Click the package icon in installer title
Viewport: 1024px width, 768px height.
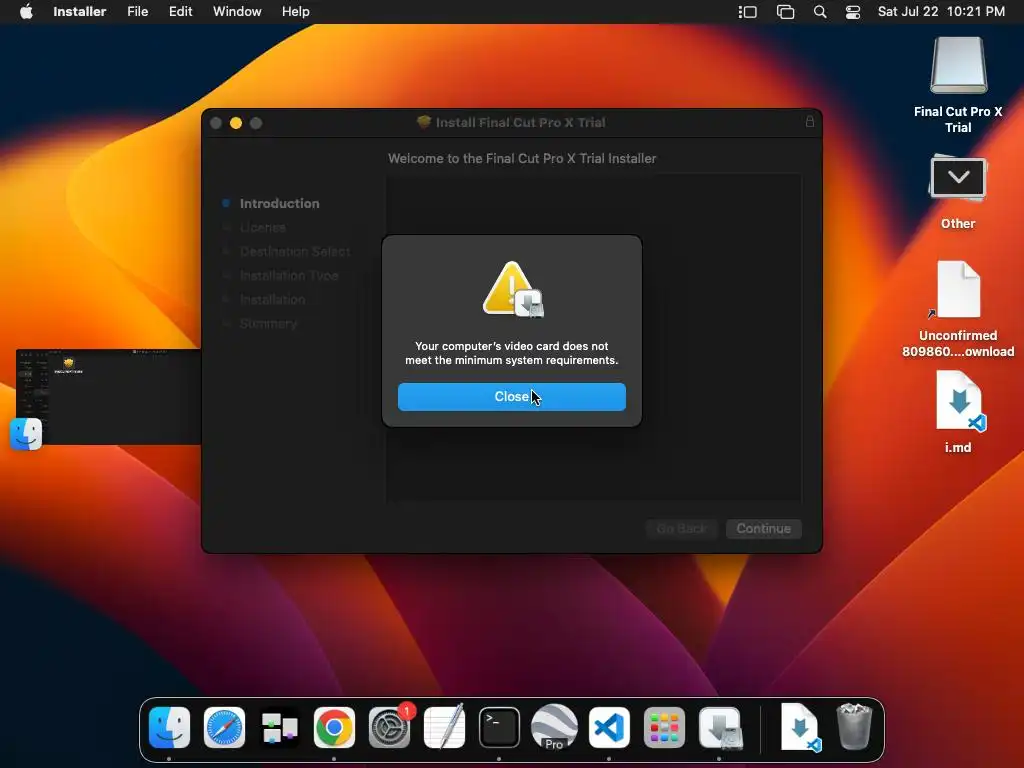point(424,122)
